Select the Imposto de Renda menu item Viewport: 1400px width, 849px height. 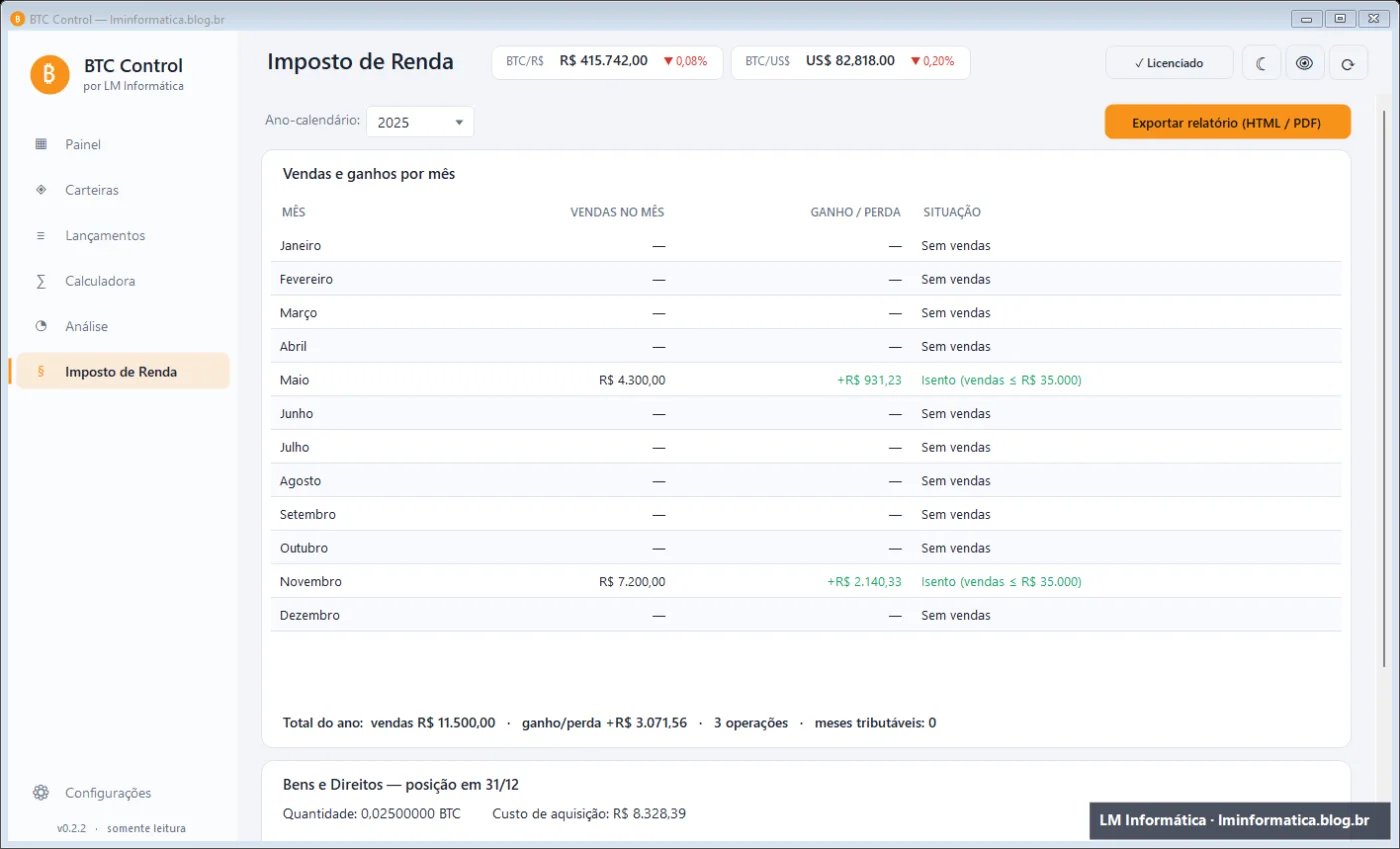click(123, 372)
